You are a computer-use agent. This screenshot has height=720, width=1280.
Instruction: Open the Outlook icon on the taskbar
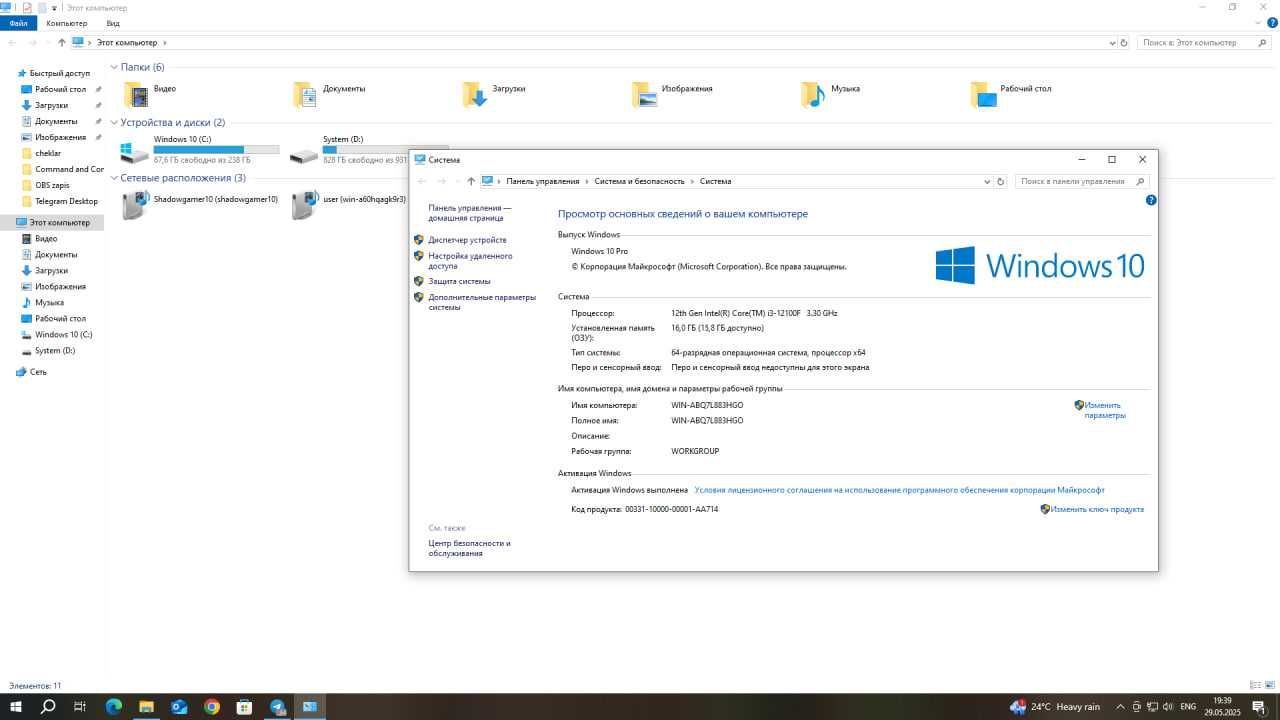point(179,707)
